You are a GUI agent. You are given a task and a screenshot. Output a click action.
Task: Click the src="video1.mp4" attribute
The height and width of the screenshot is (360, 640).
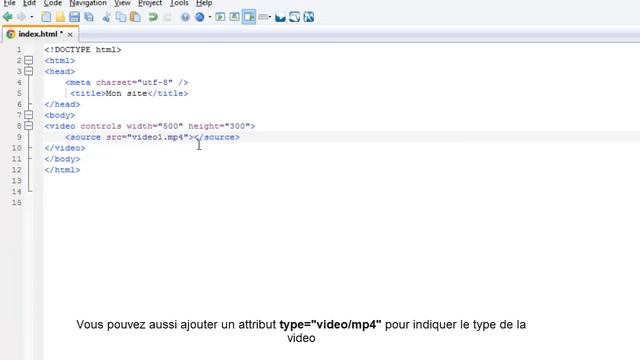(x=147, y=138)
